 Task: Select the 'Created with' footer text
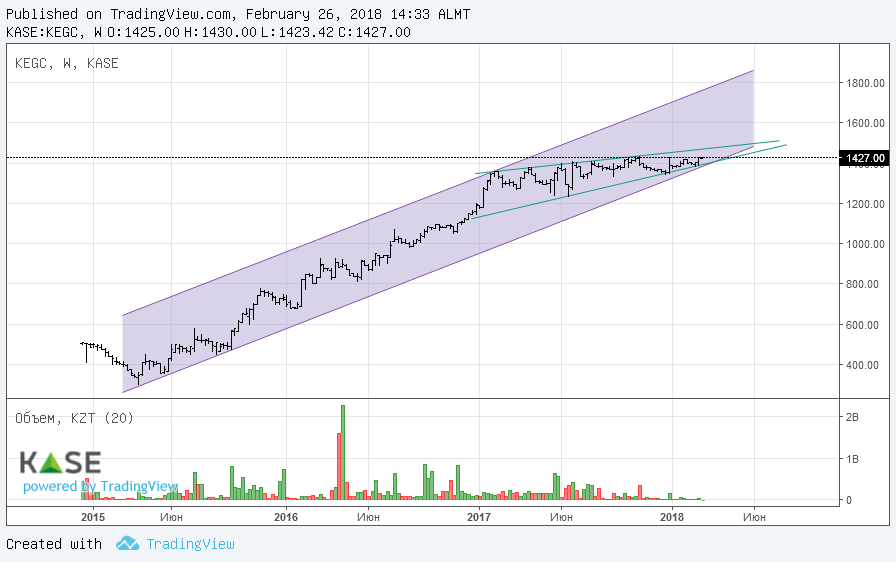pyautogui.click(x=54, y=544)
